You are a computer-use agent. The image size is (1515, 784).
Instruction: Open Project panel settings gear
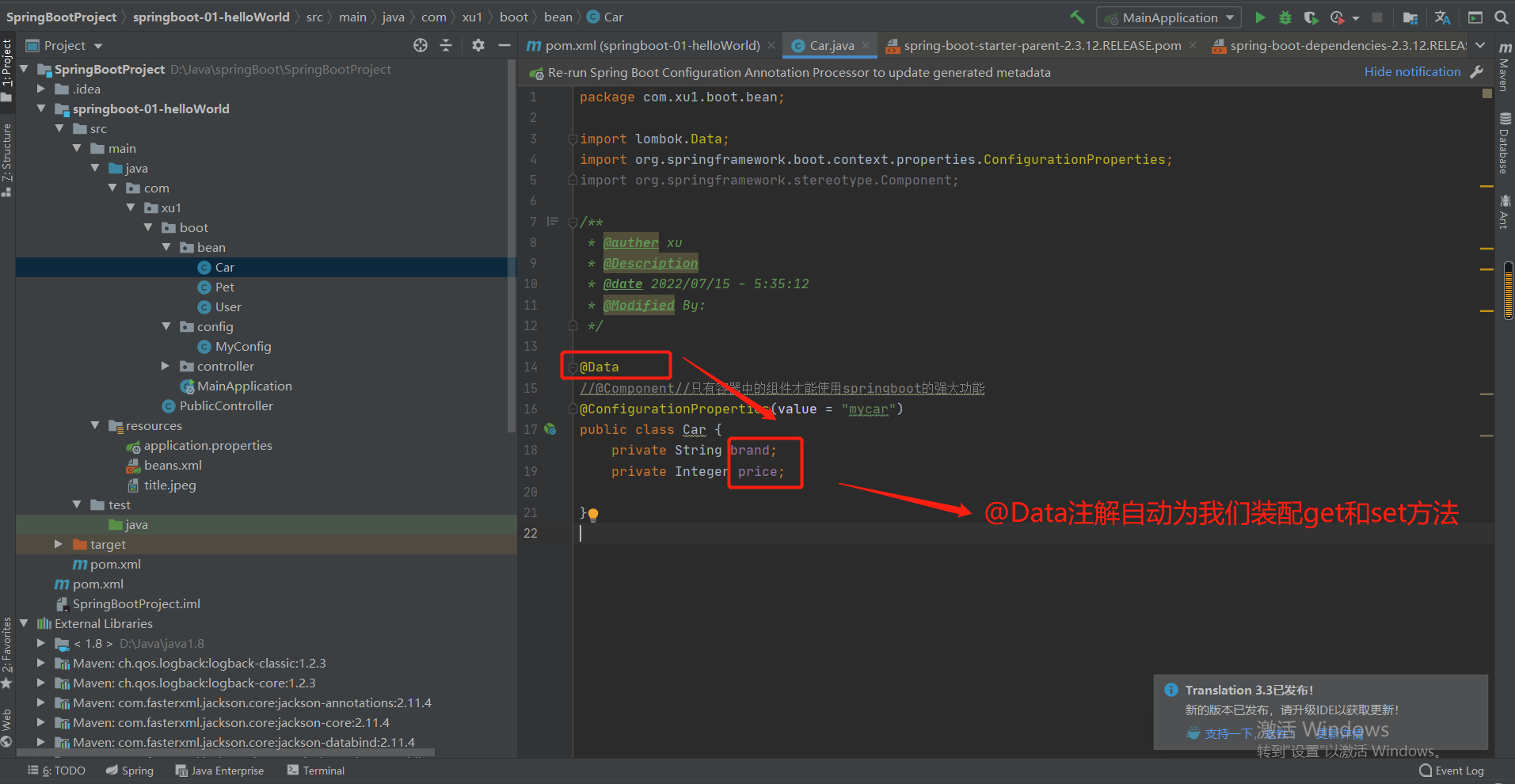click(x=478, y=45)
